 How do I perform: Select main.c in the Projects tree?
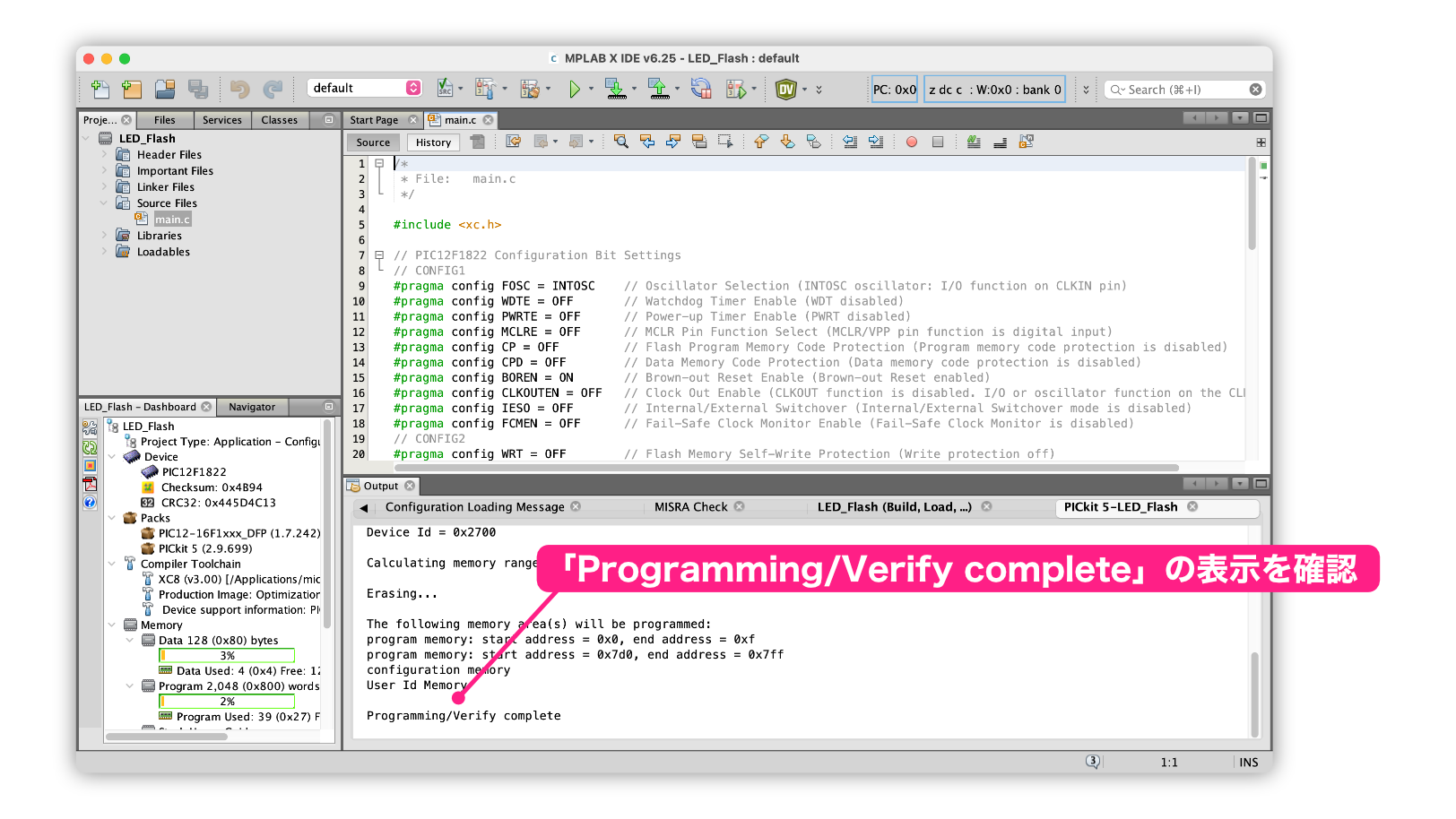(172, 220)
